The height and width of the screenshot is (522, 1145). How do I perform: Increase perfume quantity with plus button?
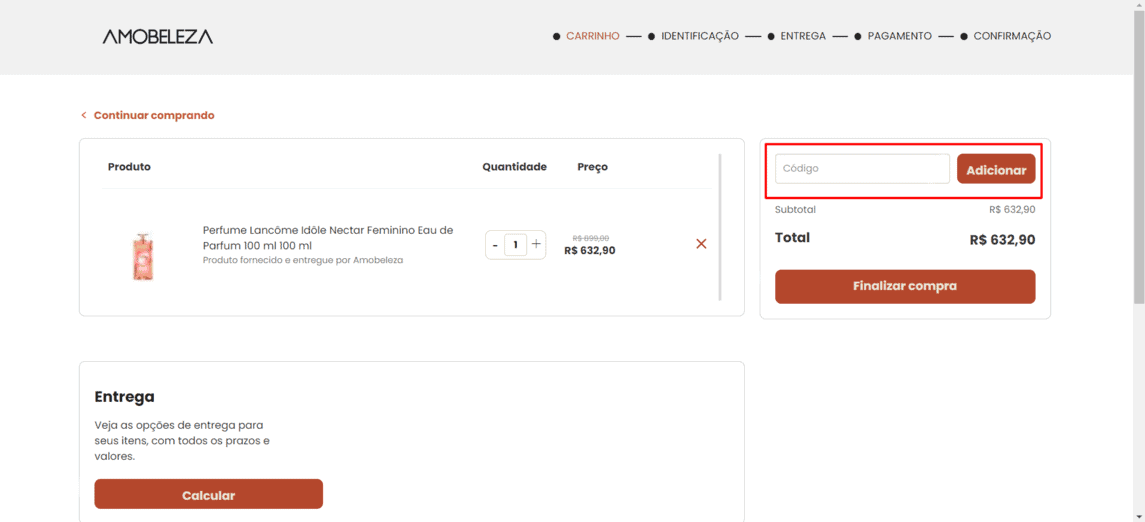536,244
